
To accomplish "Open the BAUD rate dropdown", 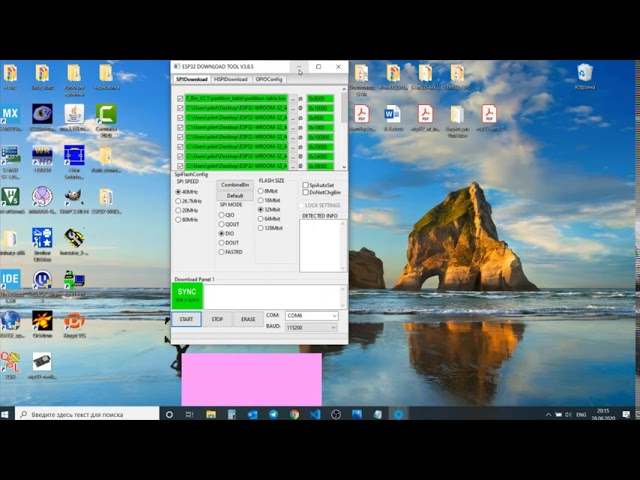I will tap(311, 327).
